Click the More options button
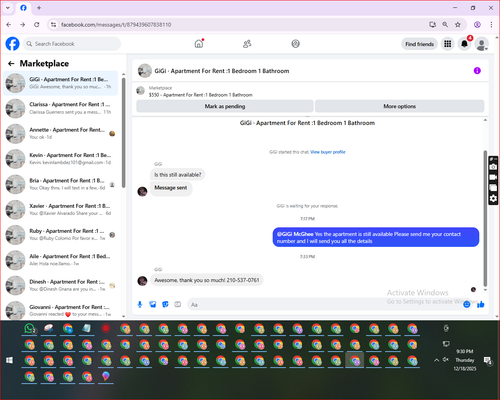Viewport: 500px width, 400px height. tap(399, 106)
